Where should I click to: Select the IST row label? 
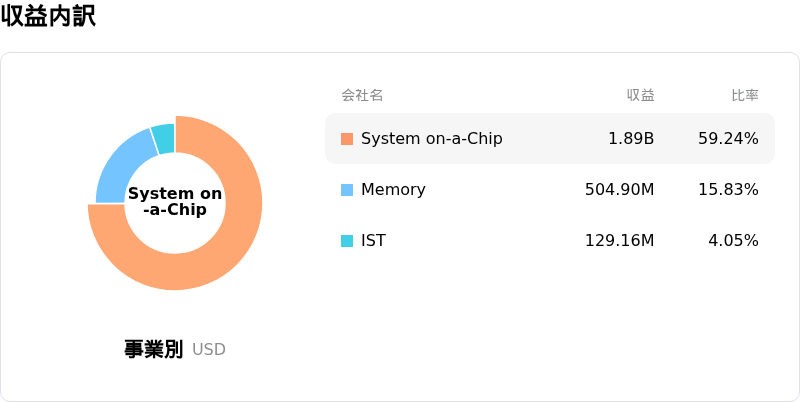pos(373,241)
